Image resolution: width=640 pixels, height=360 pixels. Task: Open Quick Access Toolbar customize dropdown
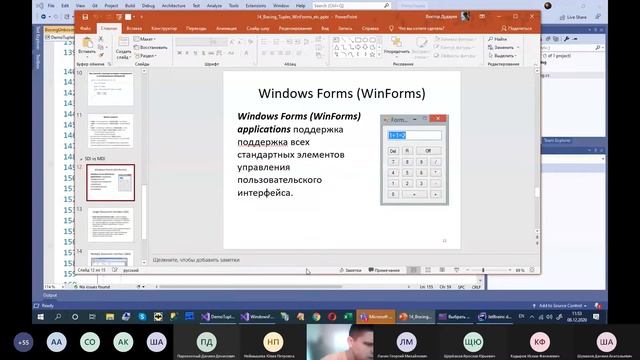pyautogui.click(x=142, y=17)
